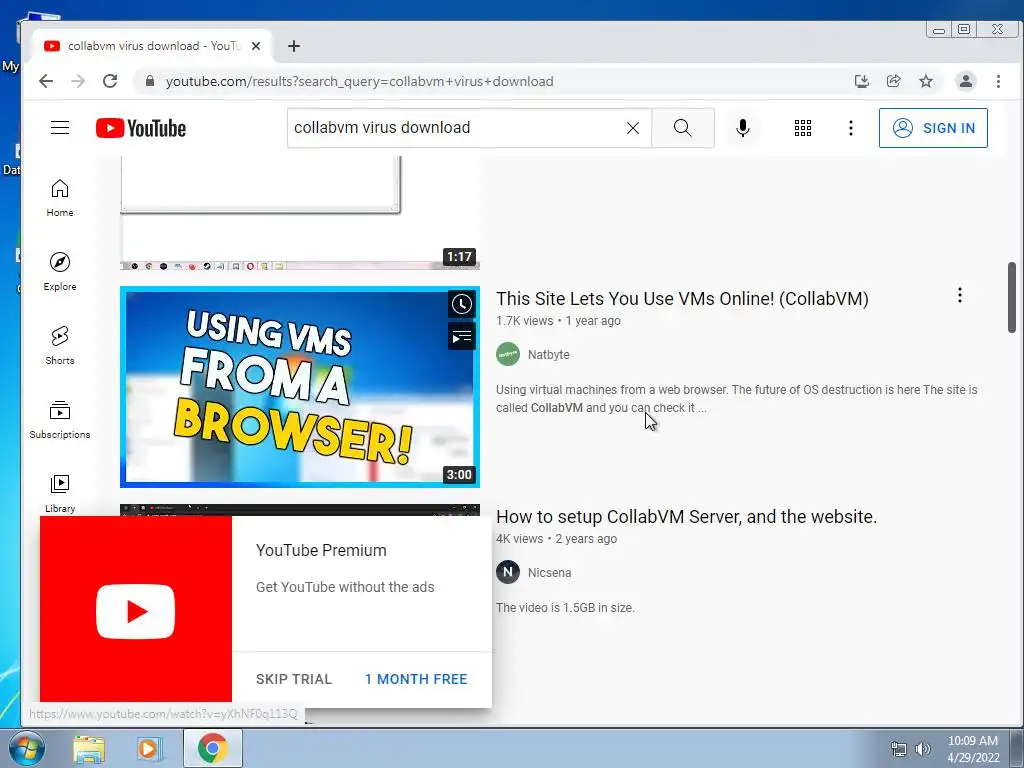Viewport: 1024px width, 768px height.
Task: Click the '4K views' text
Action: coord(519,539)
